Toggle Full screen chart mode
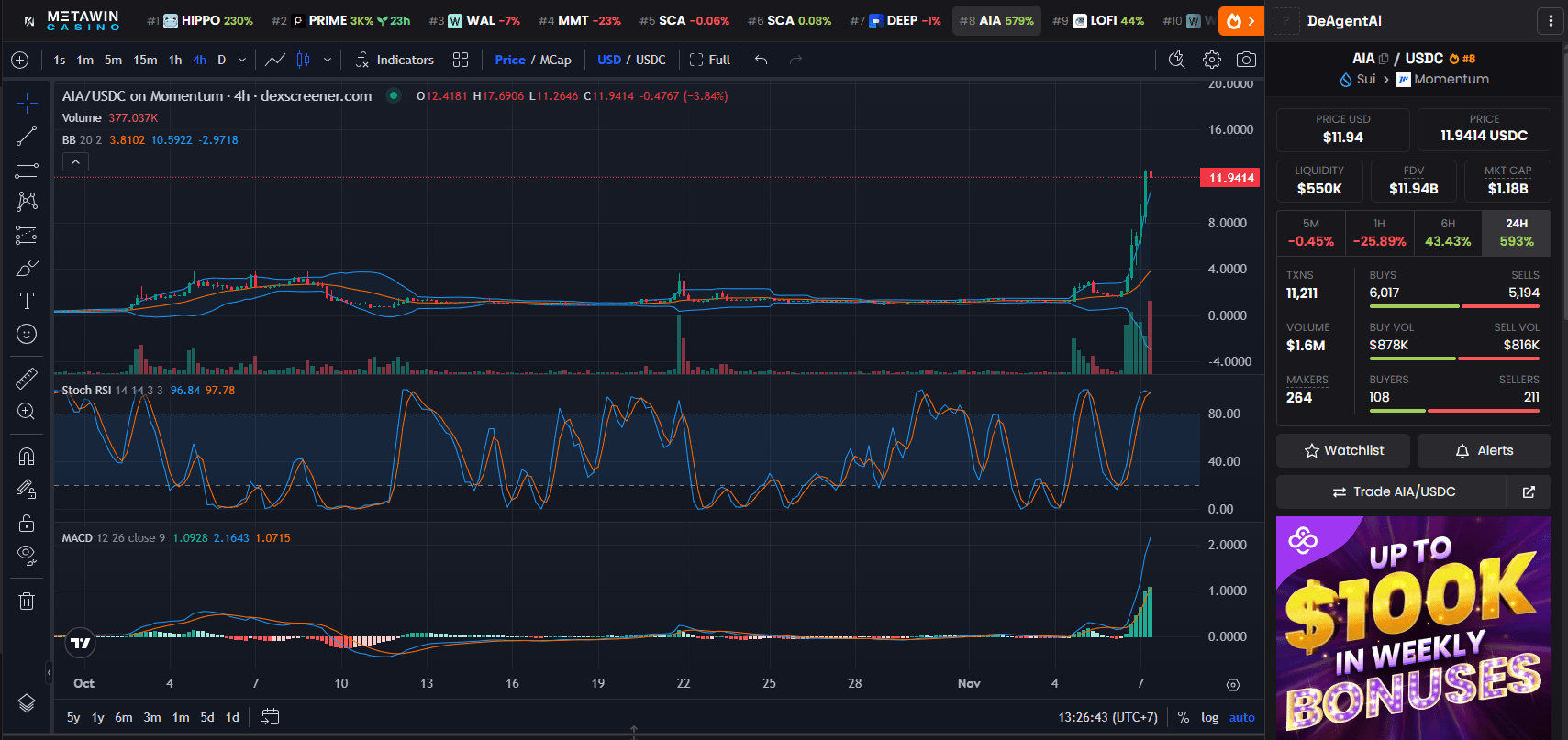The height and width of the screenshot is (740, 1568). pyautogui.click(x=709, y=60)
